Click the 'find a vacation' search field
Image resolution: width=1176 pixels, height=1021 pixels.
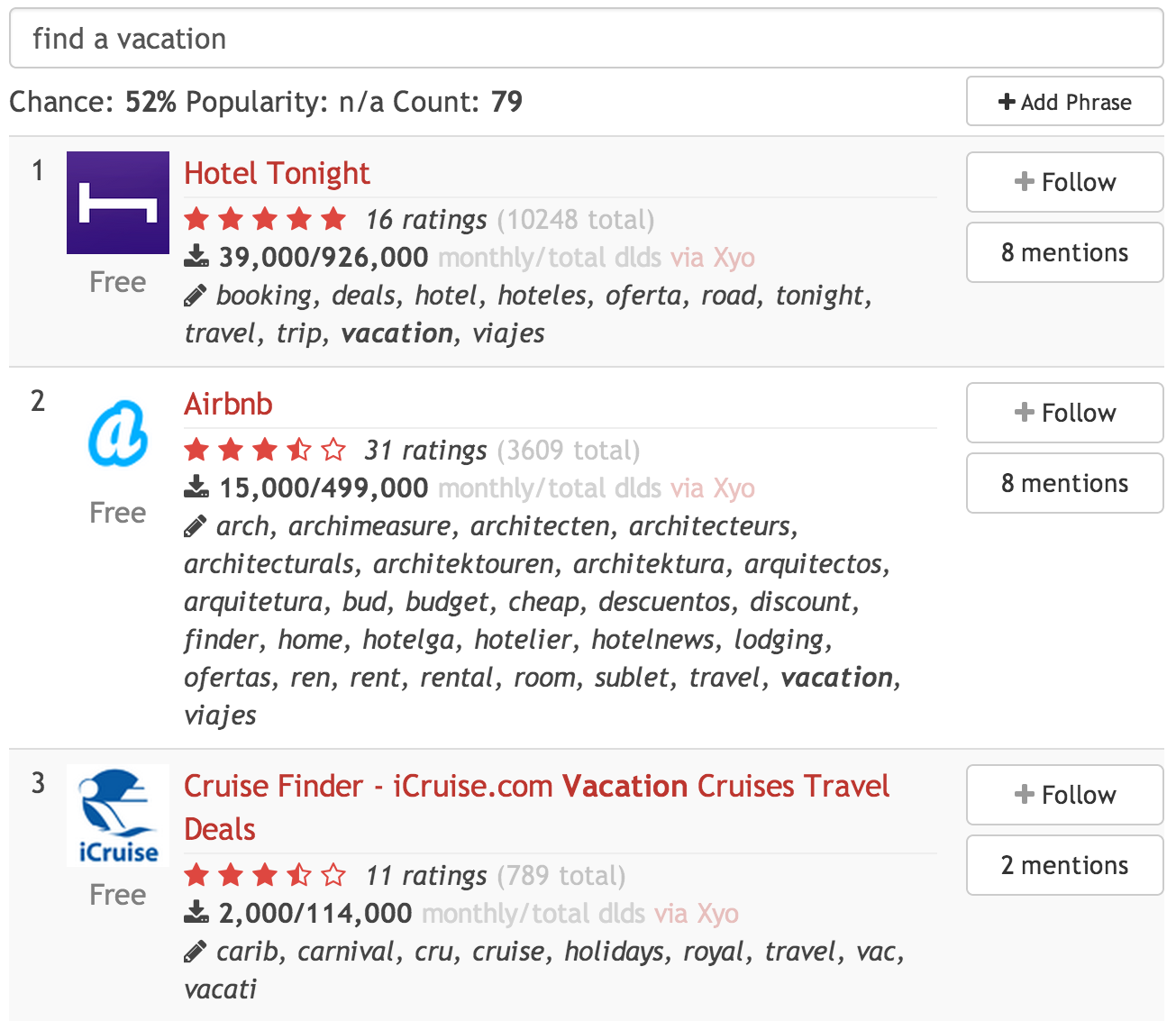pos(587,39)
